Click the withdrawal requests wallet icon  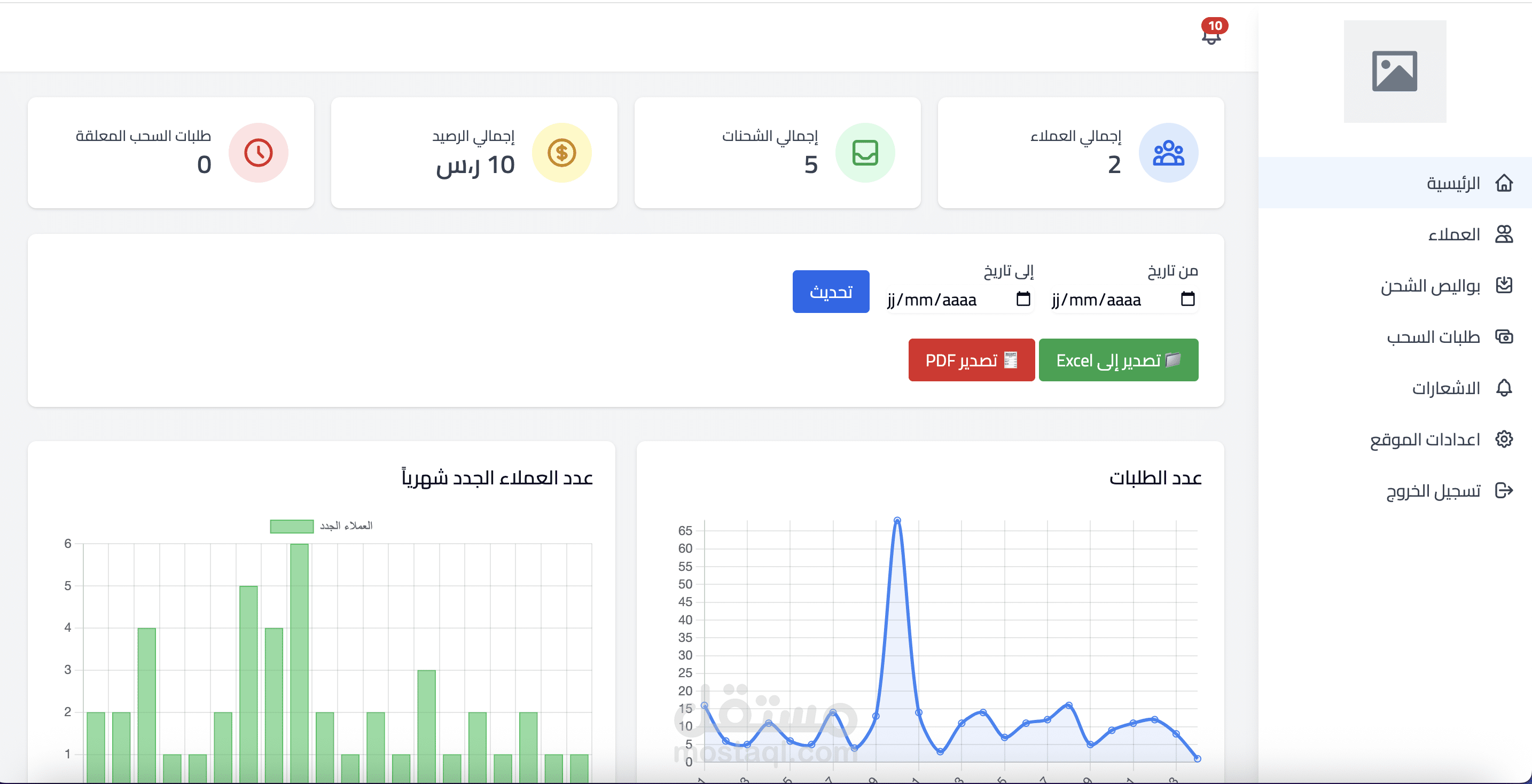pyautogui.click(x=1504, y=336)
